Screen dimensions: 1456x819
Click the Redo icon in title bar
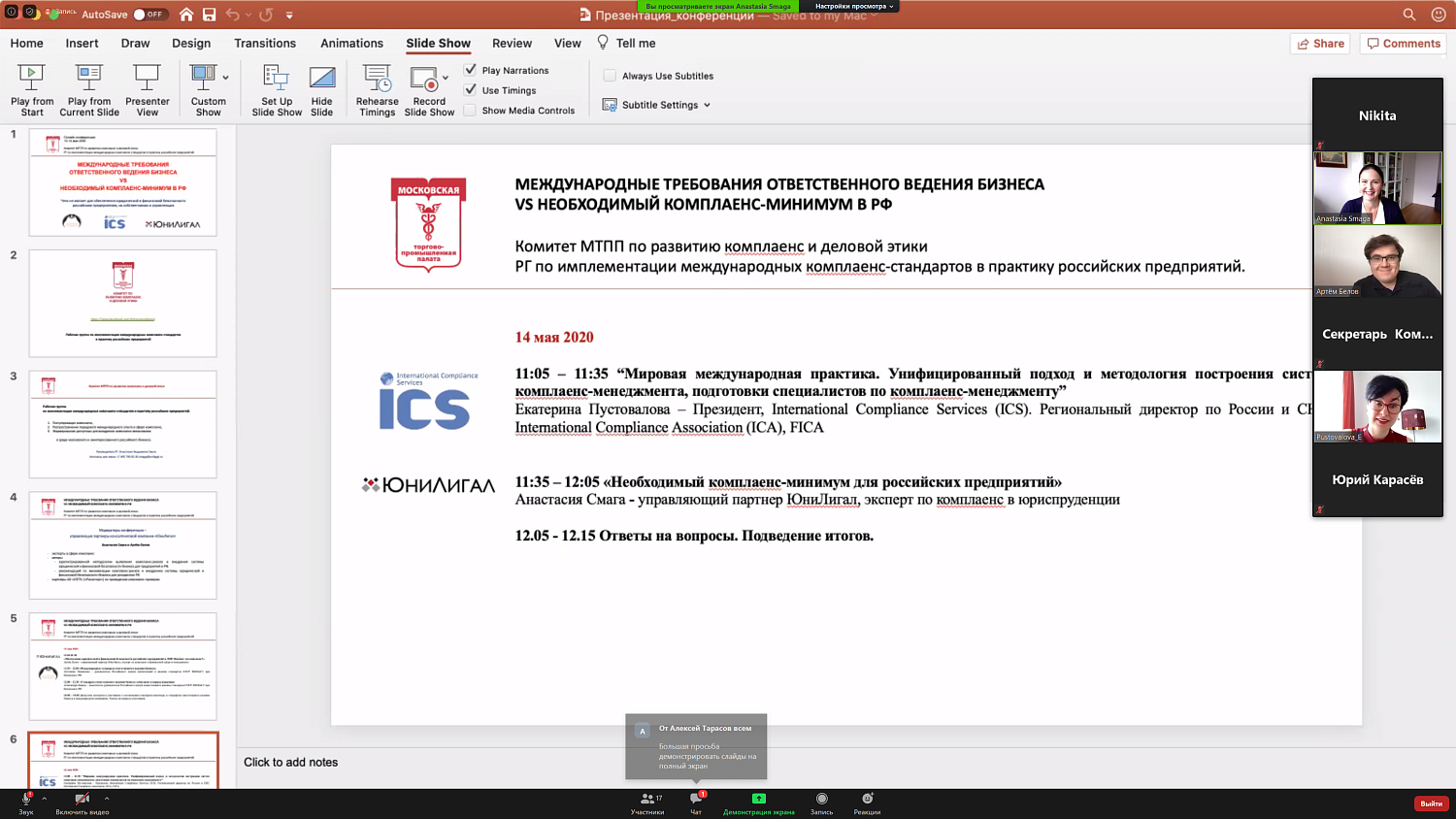(266, 15)
